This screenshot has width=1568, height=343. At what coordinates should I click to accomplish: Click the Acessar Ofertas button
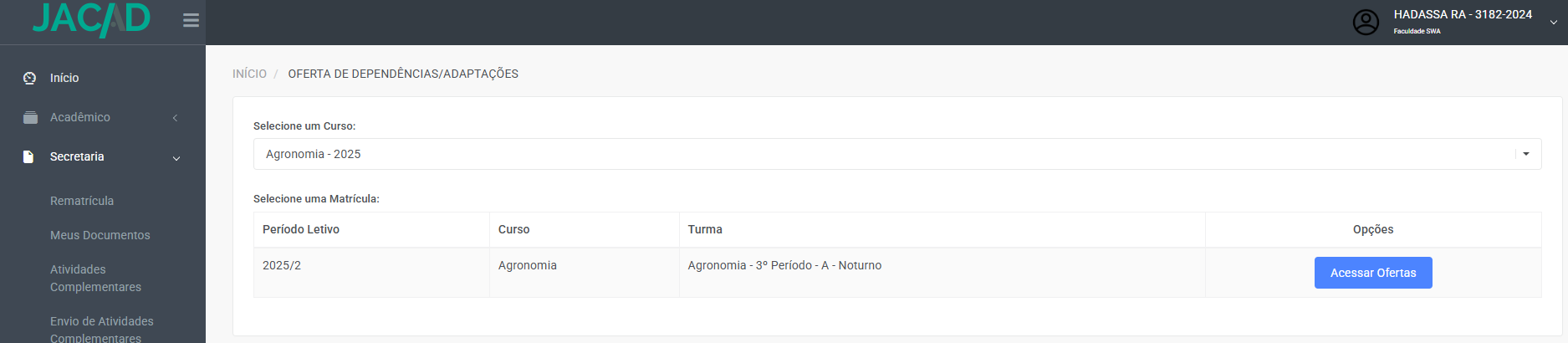(1373, 273)
